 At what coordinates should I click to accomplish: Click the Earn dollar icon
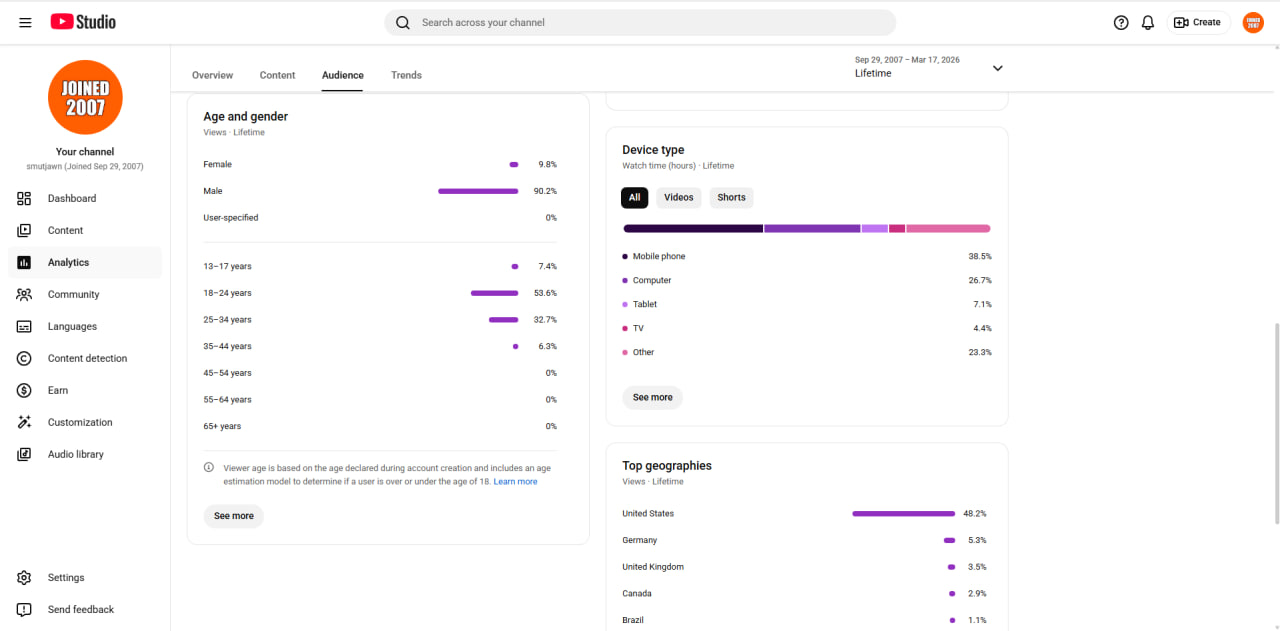(x=24, y=390)
